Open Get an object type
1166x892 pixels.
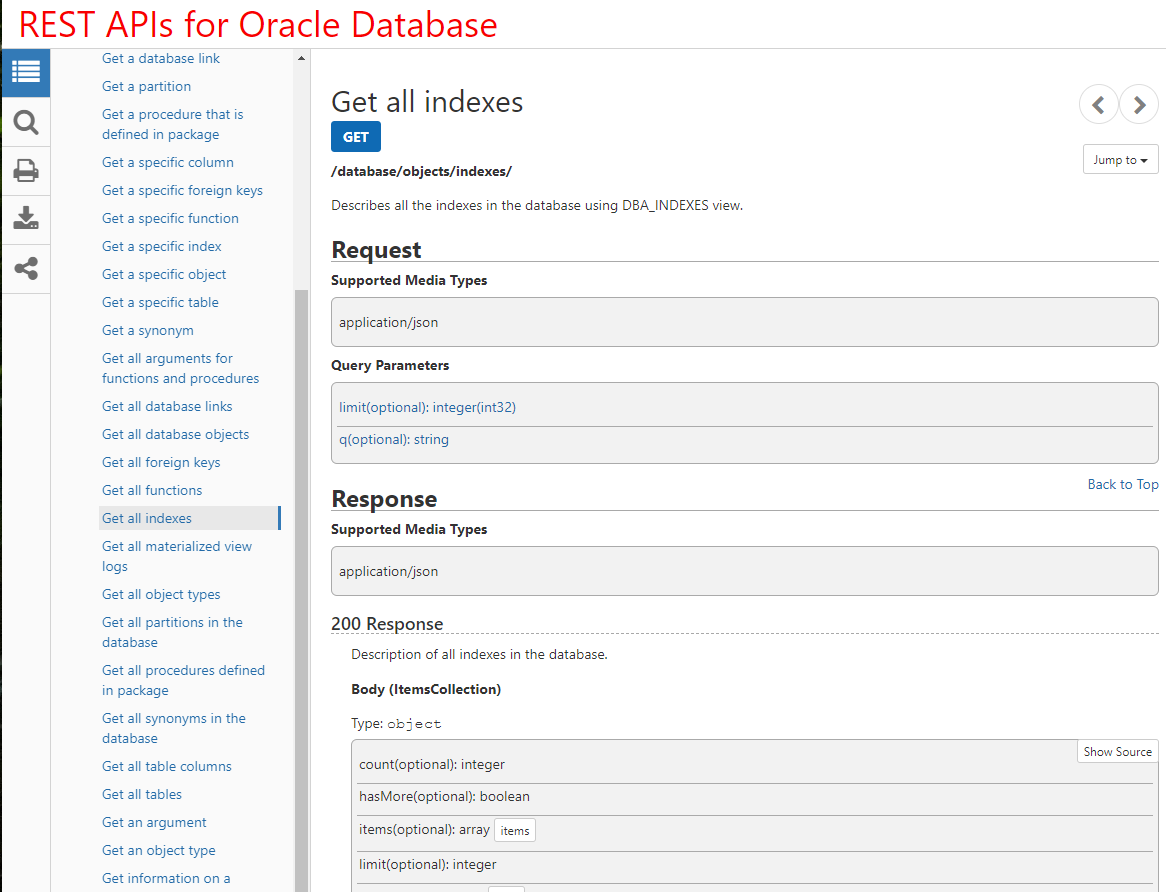pyautogui.click(x=159, y=850)
